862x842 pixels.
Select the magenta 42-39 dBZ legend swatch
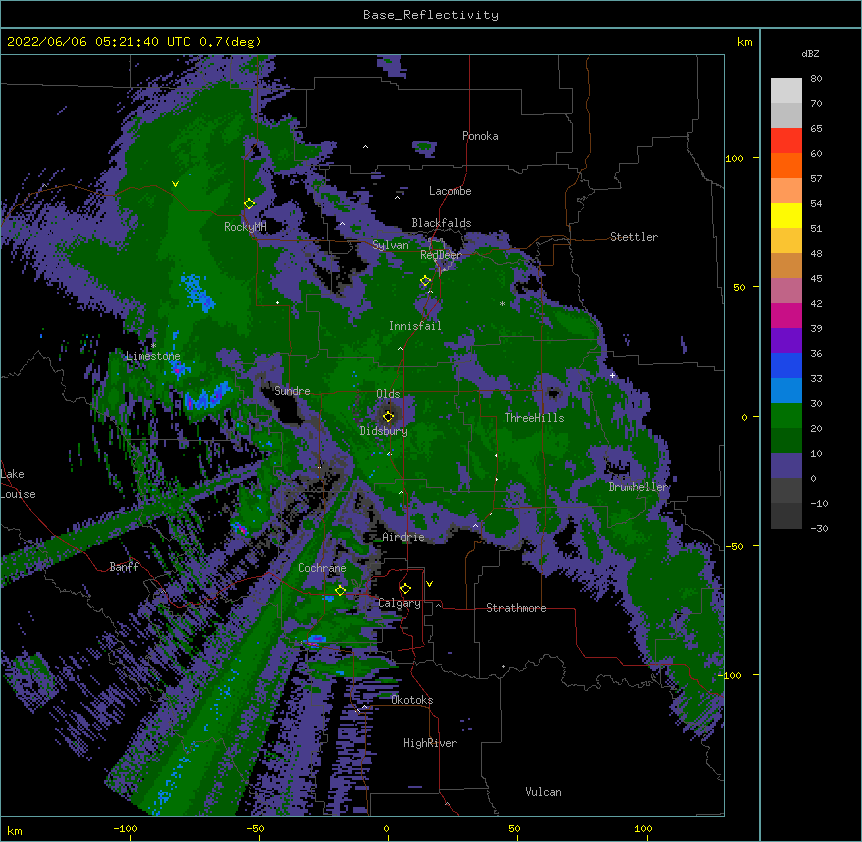click(x=786, y=315)
